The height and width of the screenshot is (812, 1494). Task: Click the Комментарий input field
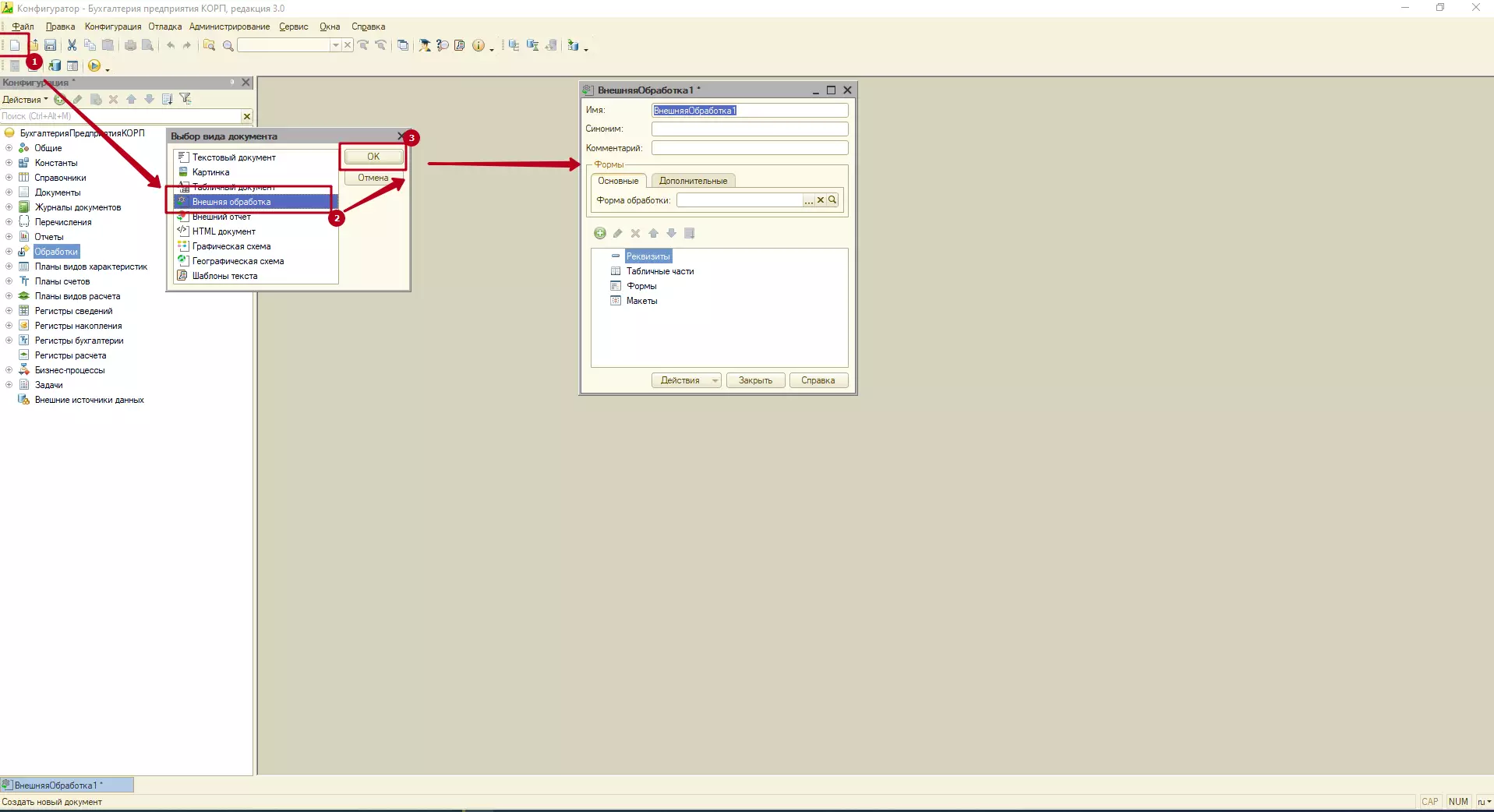(x=750, y=148)
